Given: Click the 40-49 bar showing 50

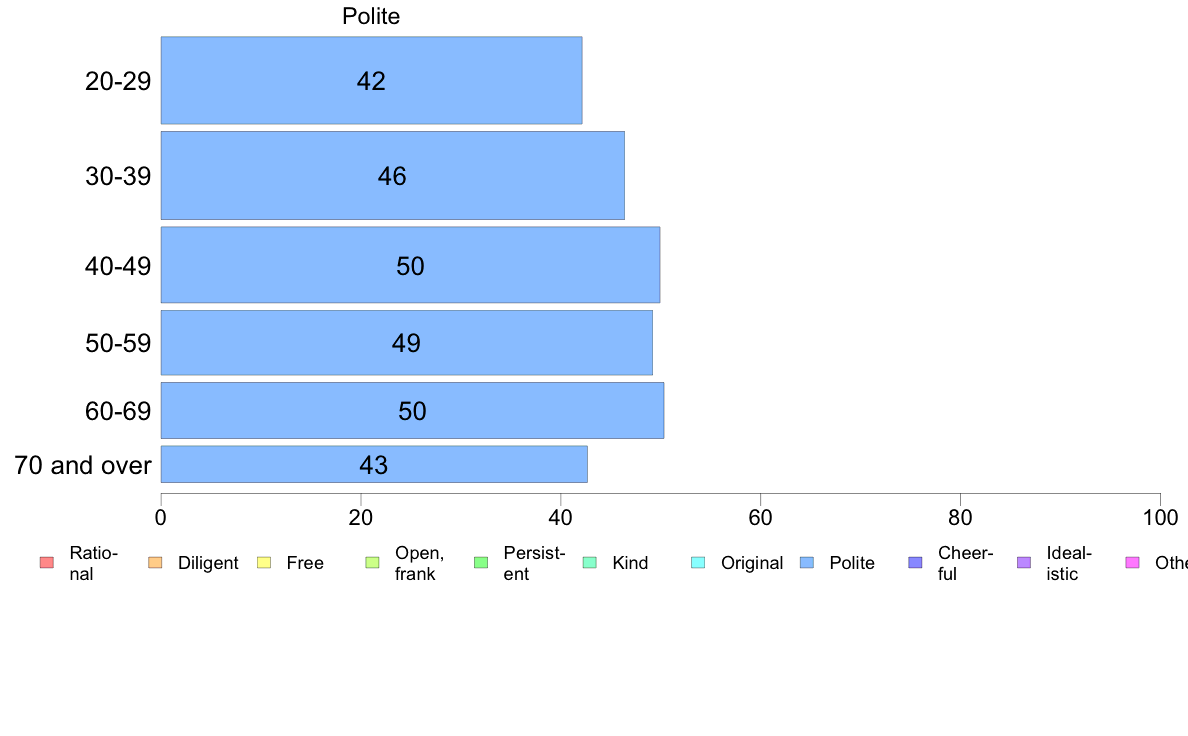Looking at the screenshot, I should pyautogui.click(x=410, y=265).
